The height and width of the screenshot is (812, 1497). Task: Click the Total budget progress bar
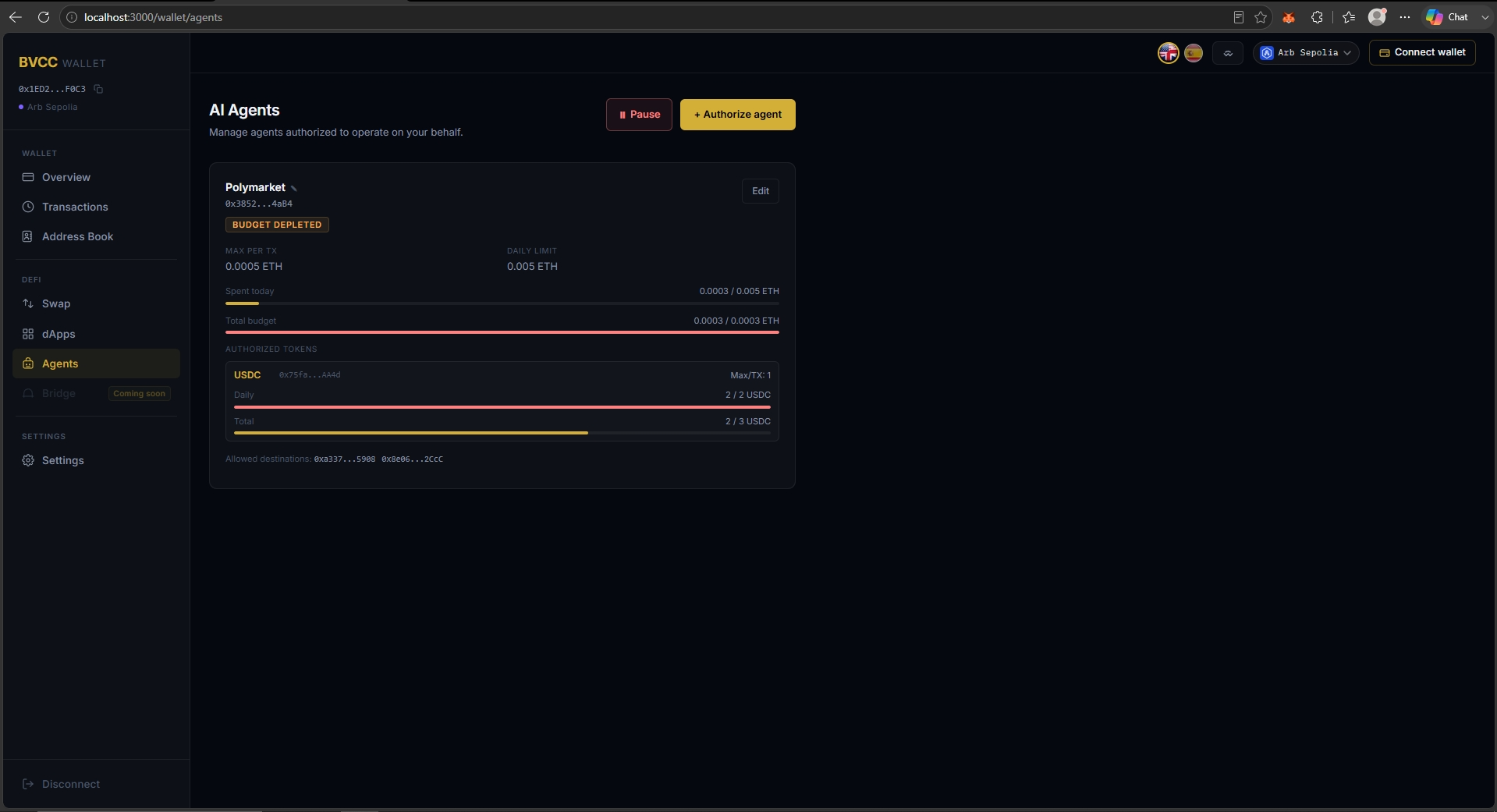(502, 332)
